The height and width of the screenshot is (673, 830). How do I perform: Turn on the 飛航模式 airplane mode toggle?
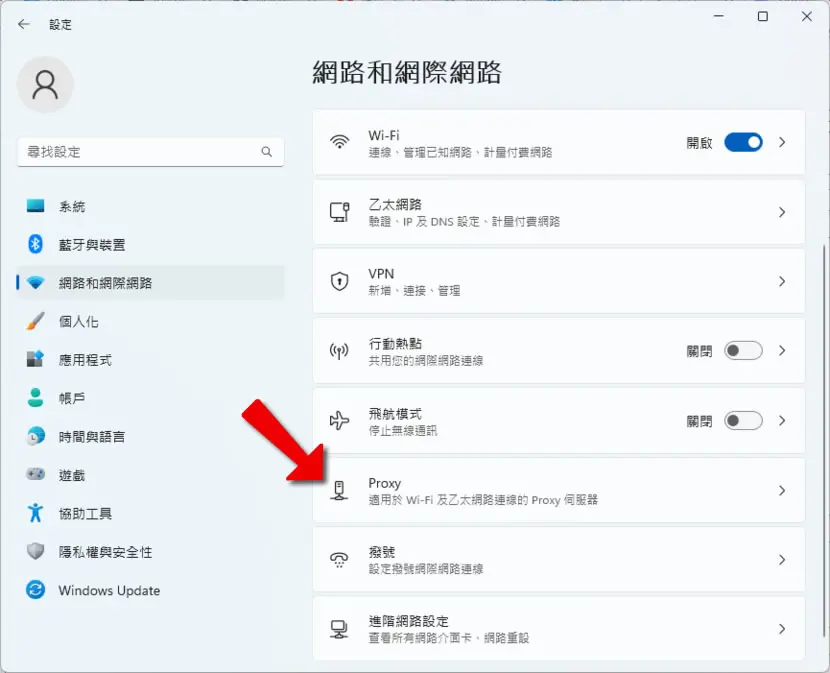click(x=743, y=420)
